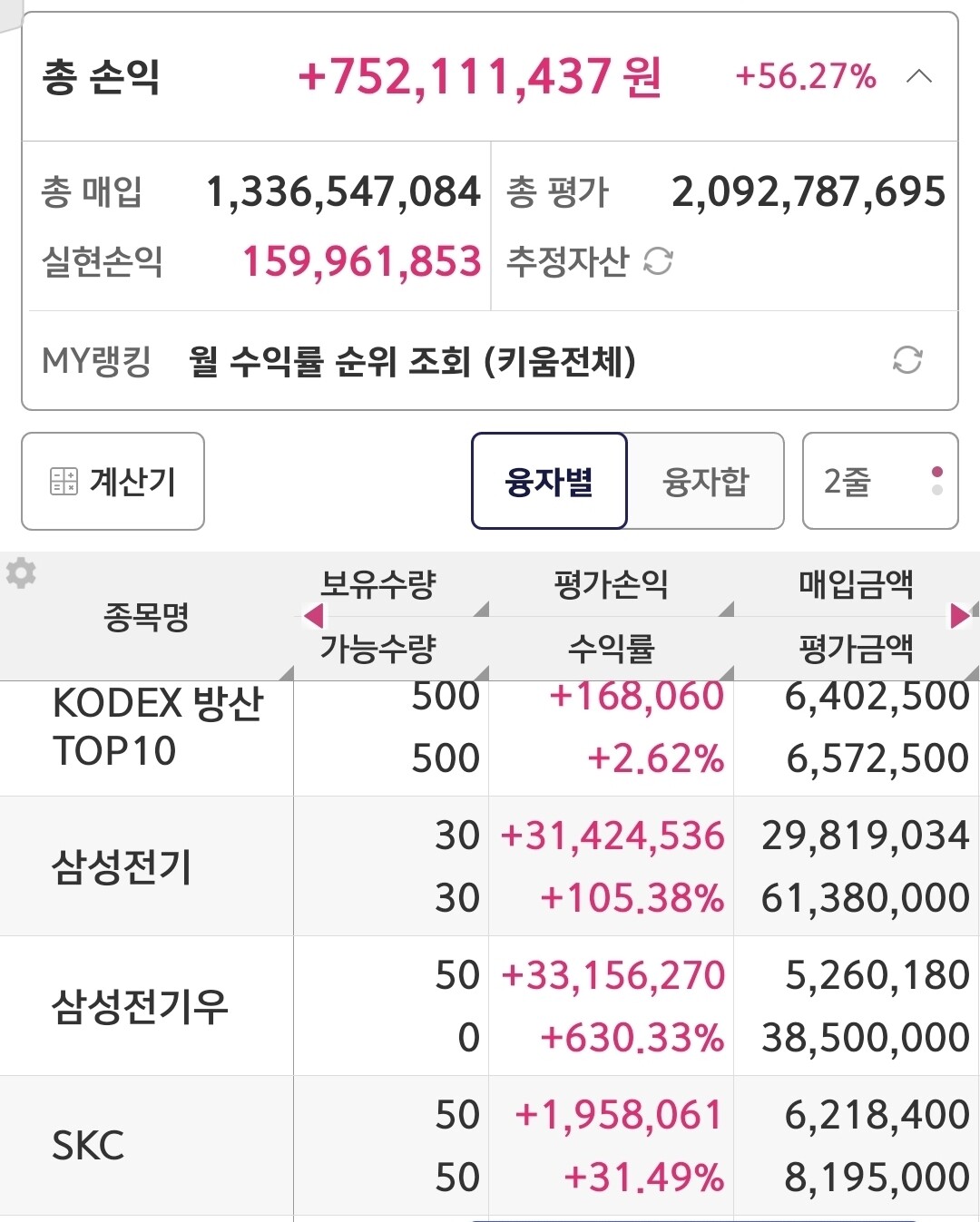This screenshot has width=980, height=1222.
Task: Select the 융자별 toggle option
Action: point(549,481)
